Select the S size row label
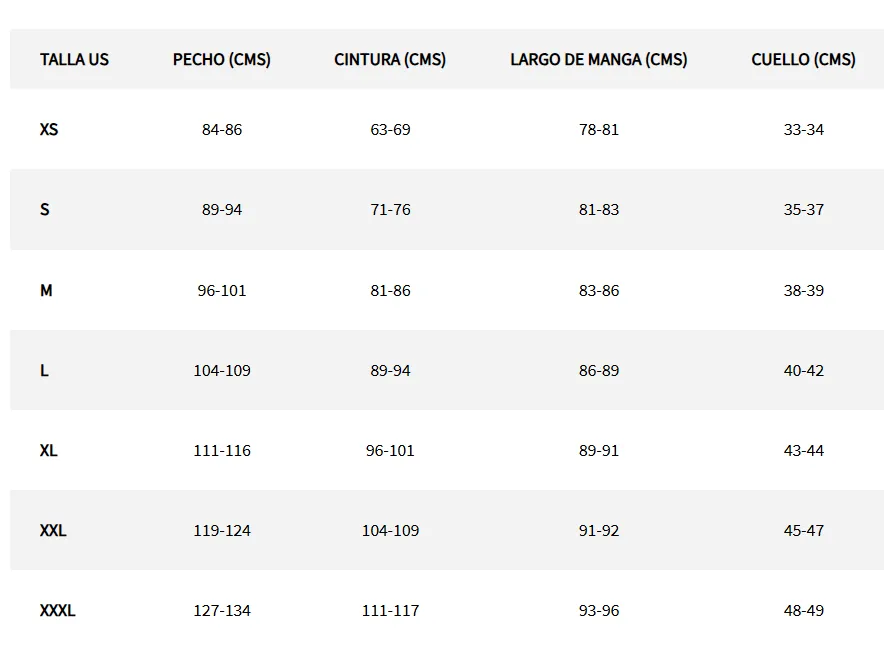 point(45,210)
